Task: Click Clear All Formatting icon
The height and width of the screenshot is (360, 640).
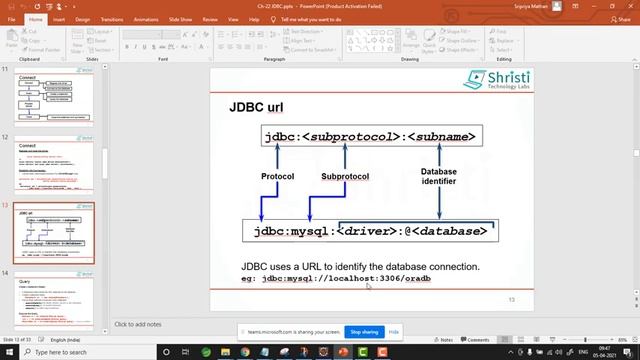Action: point(206,35)
